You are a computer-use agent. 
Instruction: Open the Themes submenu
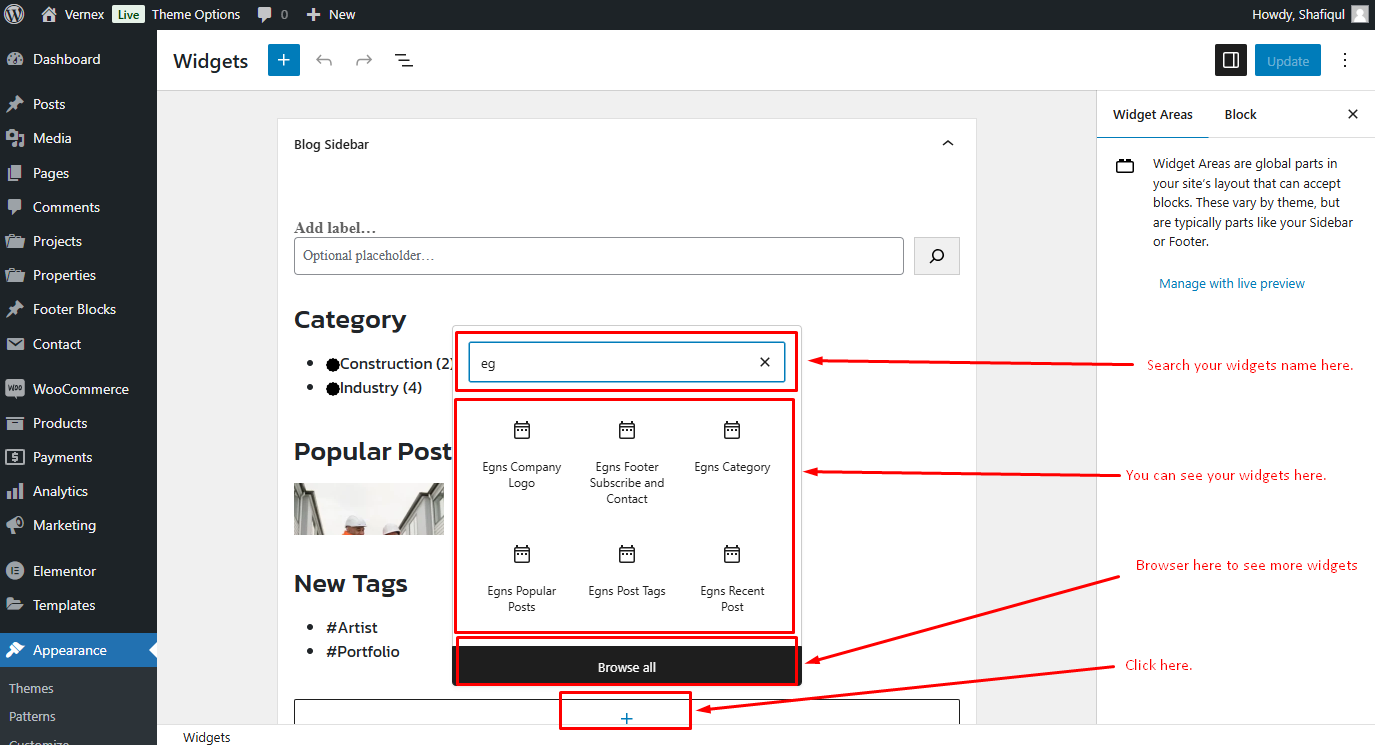click(x=31, y=688)
